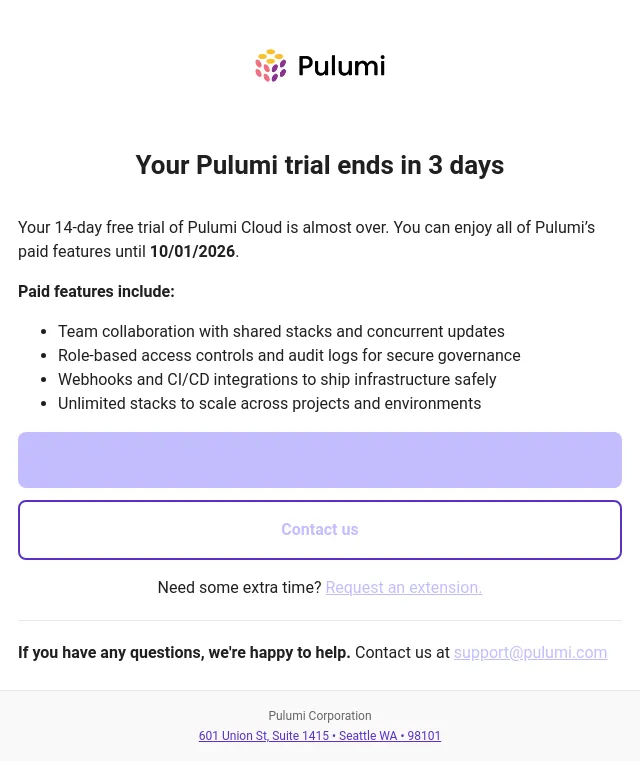640x761 pixels.
Task: Click the 14-day free trial intro paragraph
Action: tap(306, 239)
